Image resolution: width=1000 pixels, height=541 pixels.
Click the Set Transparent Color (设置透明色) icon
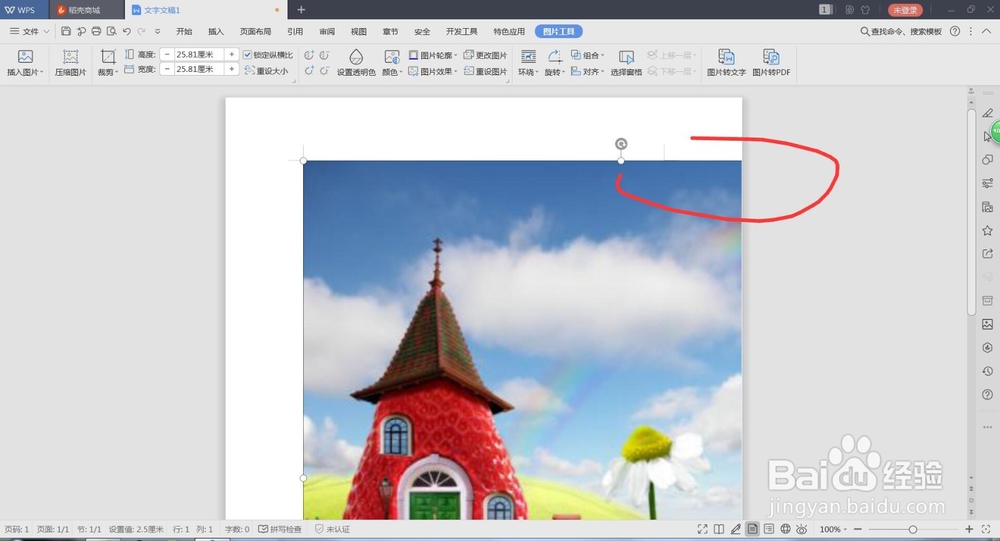click(356, 57)
